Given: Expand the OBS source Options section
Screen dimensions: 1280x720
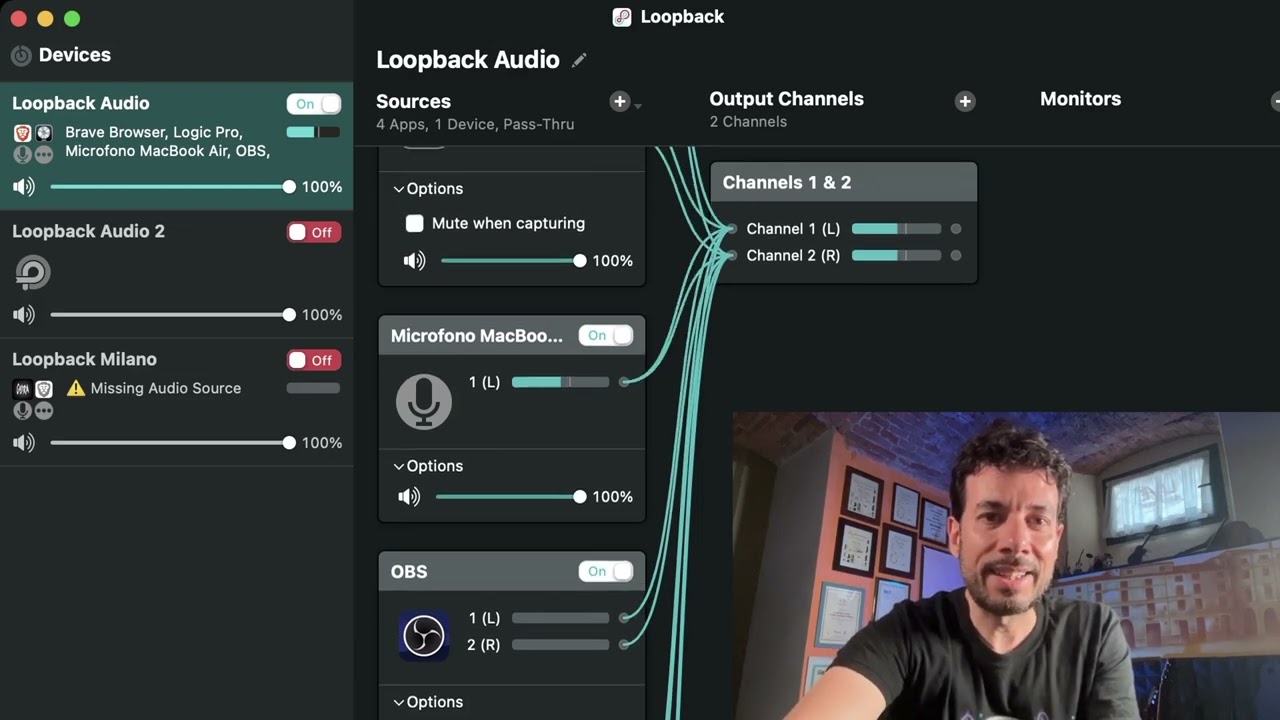Looking at the screenshot, I should (428, 702).
